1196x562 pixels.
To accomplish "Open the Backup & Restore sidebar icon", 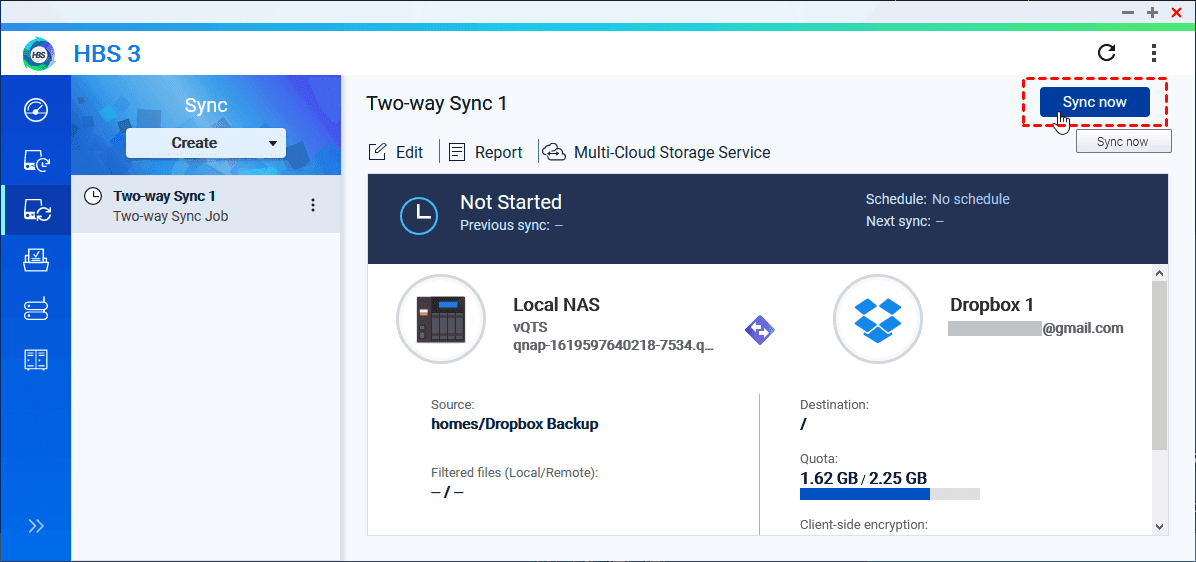I will pyautogui.click(x=36, y=160).
